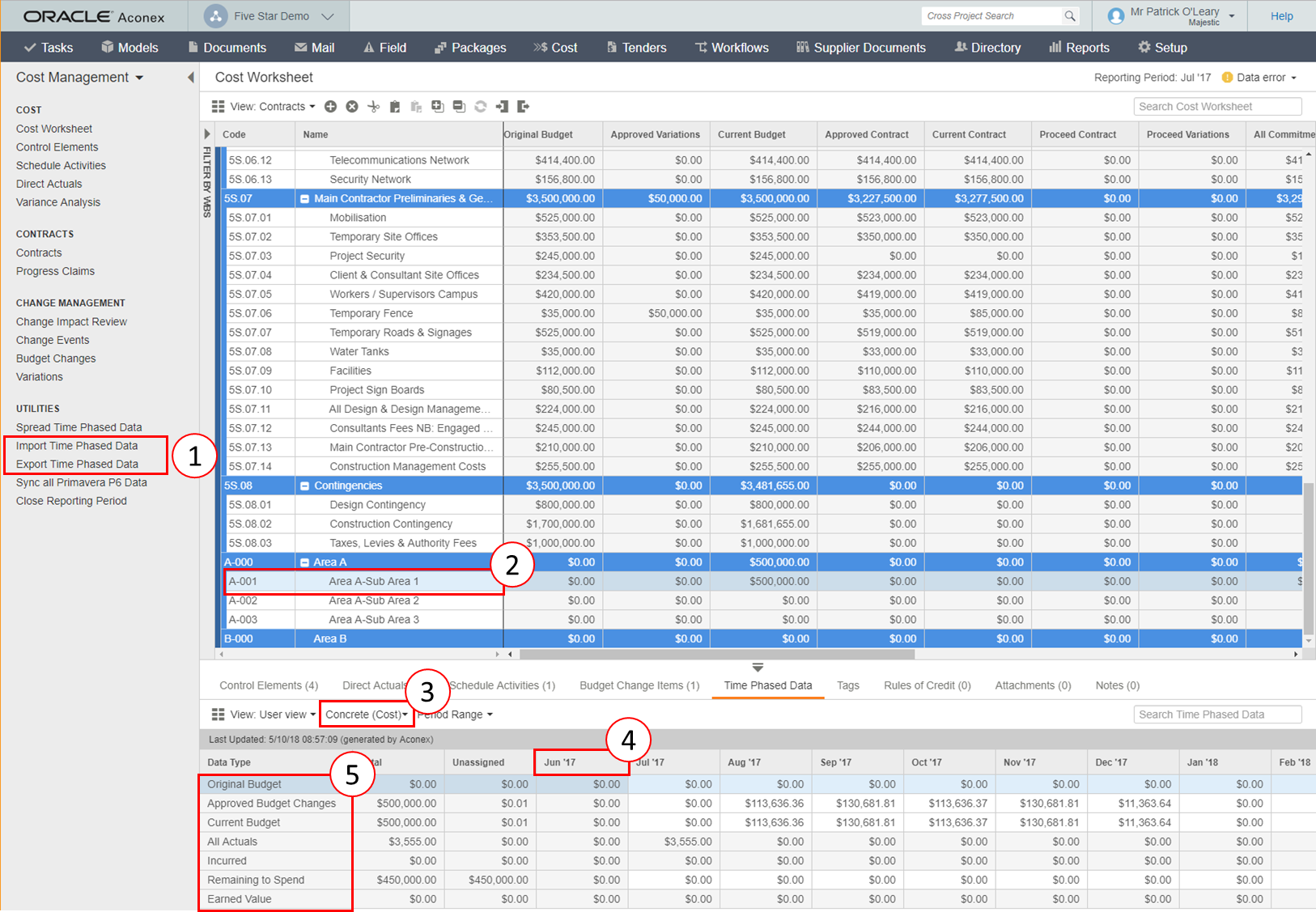Collapse the Contingencies group
Image resolution: width=1316 pixels, height=912 pixels.
pos(304,486)
